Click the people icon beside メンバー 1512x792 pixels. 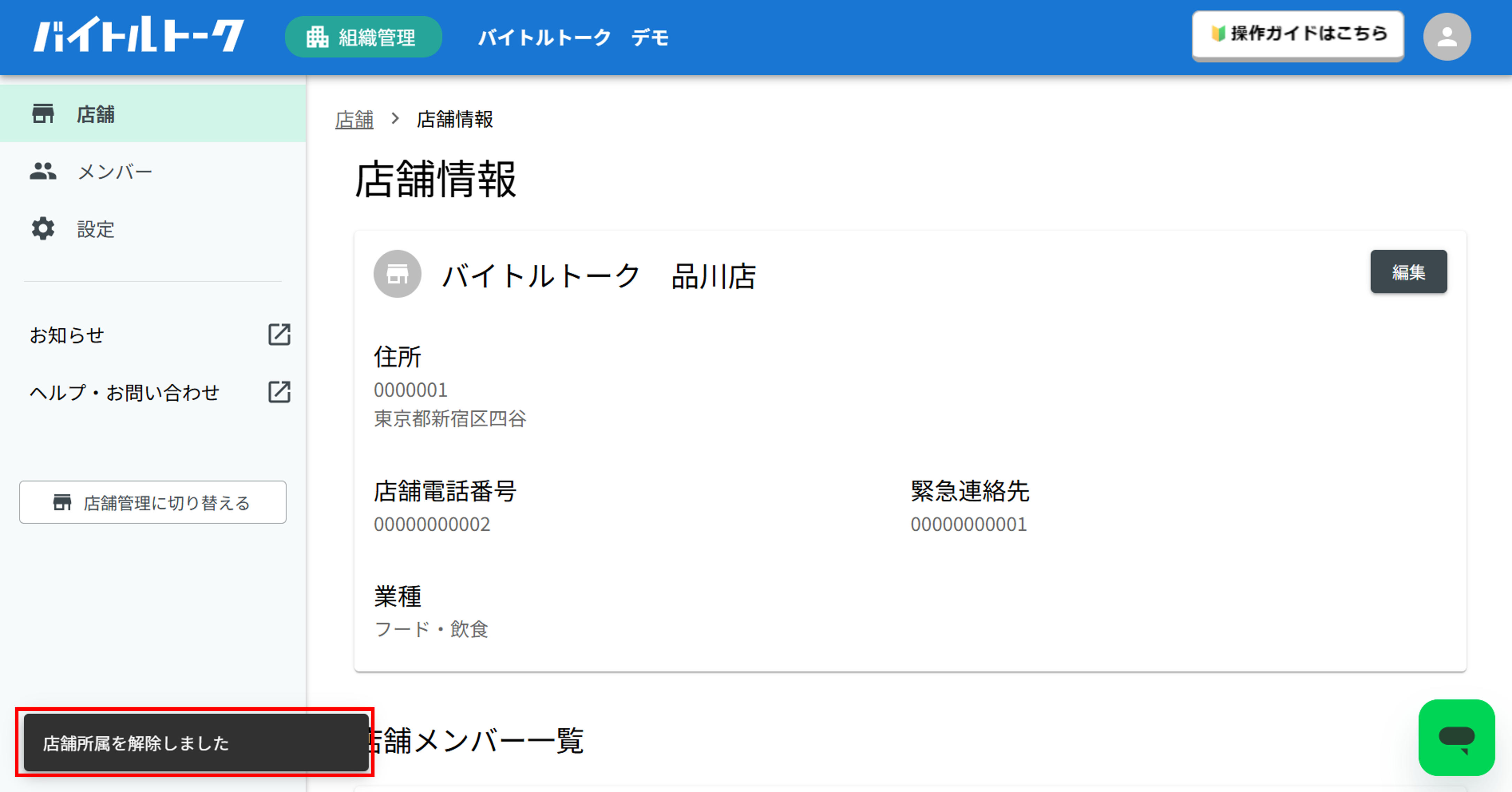pyautogui.click(x=43, y=171)
